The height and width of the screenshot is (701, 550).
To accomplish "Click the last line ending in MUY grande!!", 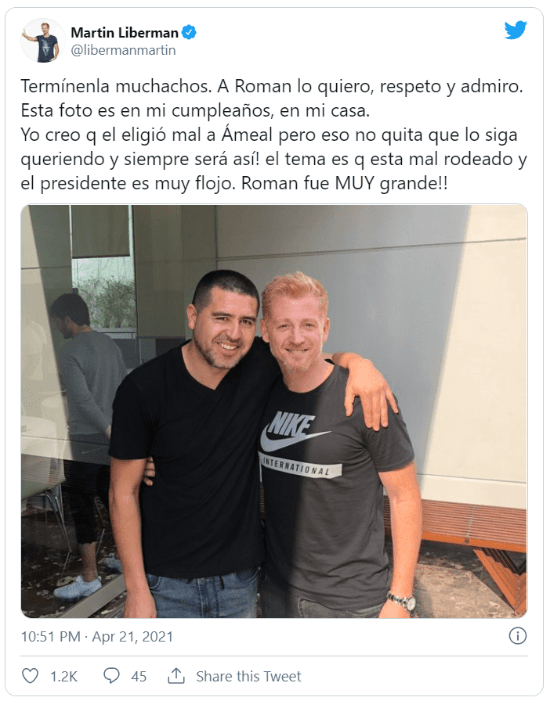I will tap(234, 183).
